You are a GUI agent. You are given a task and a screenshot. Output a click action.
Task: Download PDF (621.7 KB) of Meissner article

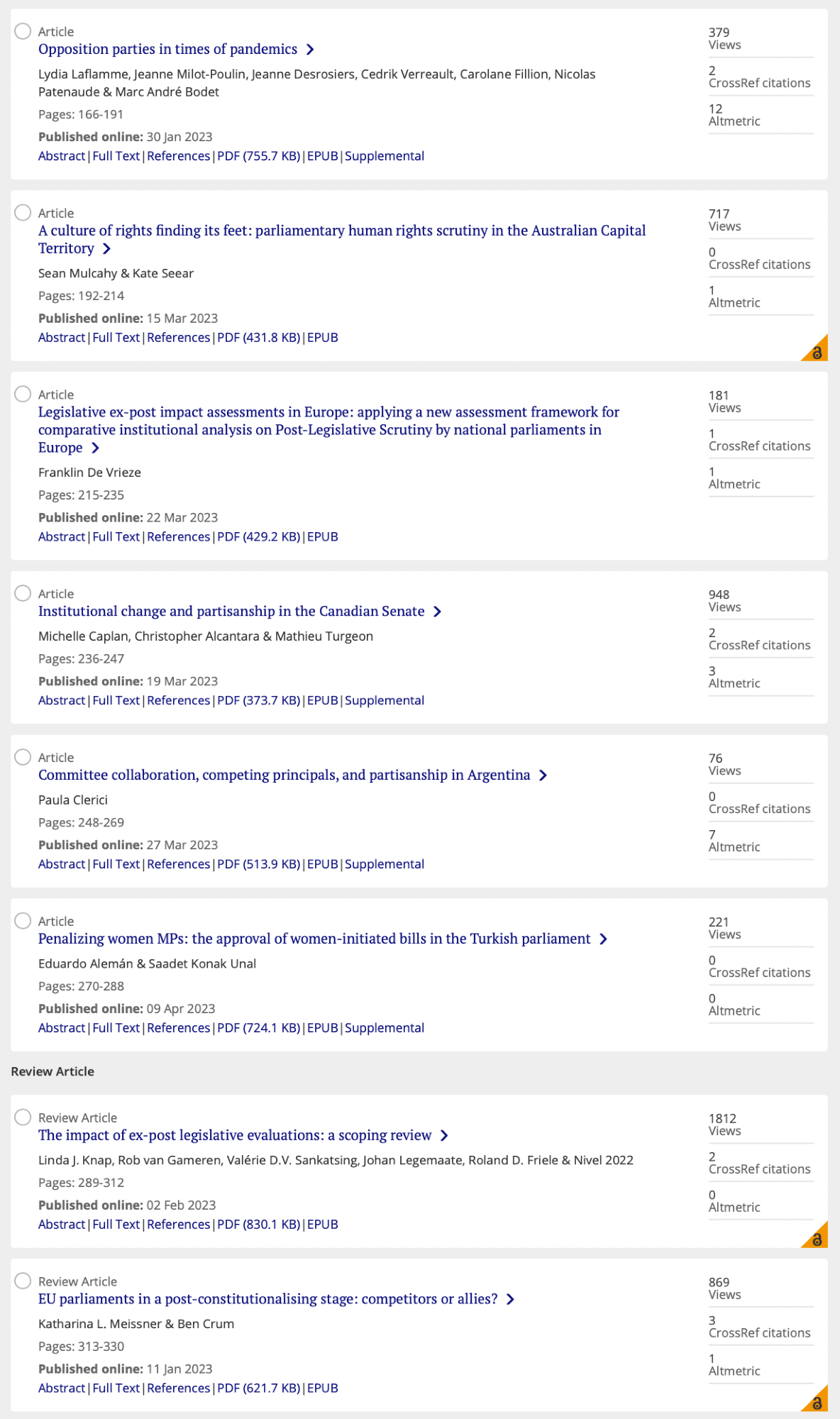[x=258, y=1388]
